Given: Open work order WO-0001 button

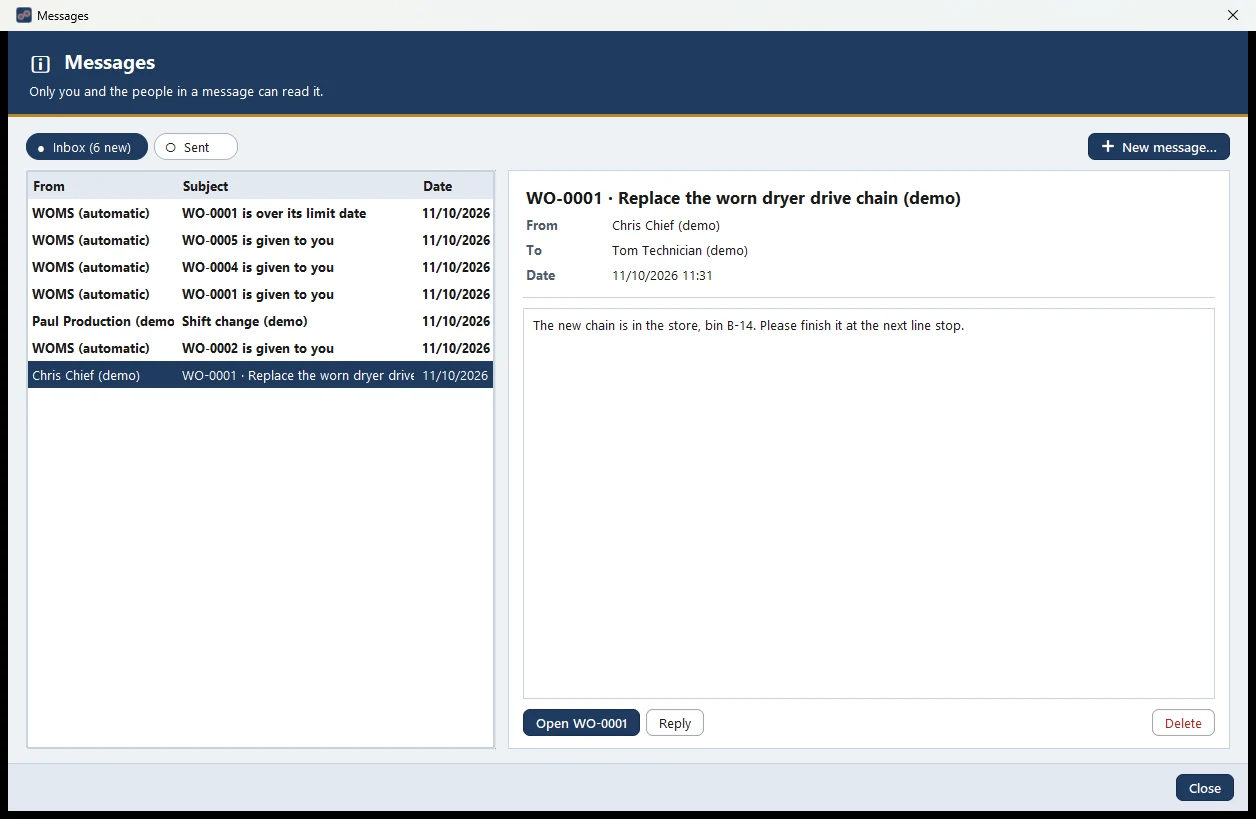Looking at the screenshot, I should click(581, 723).
